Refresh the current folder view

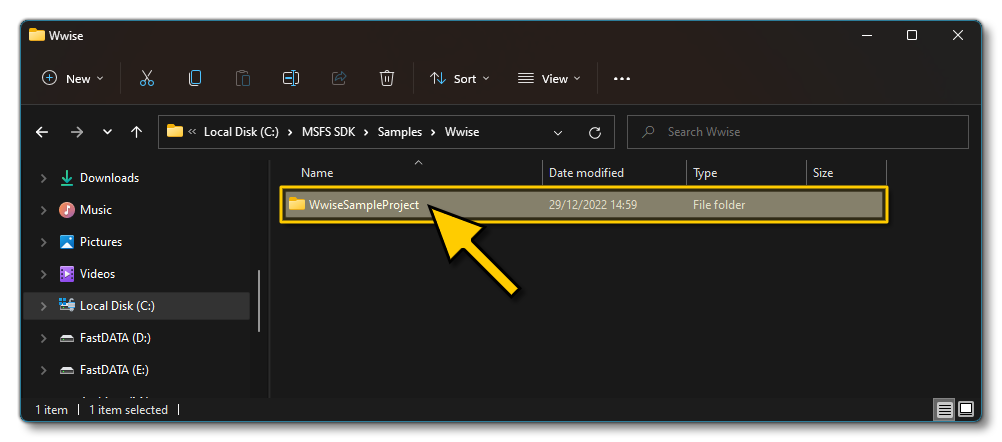click(x=595, y=132)
